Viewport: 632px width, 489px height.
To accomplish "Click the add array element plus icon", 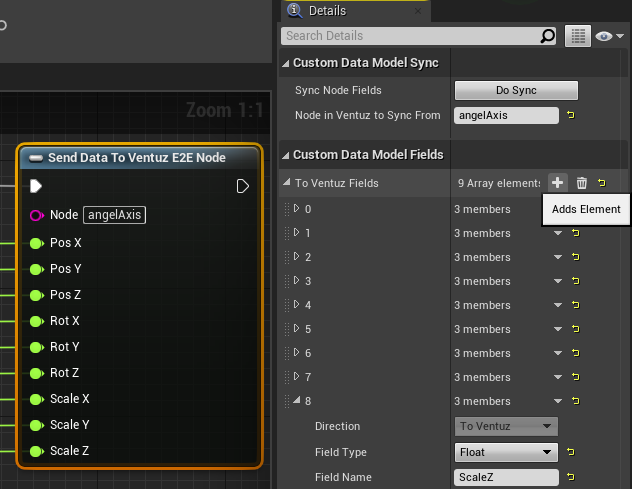I will click(x=557, y=183).
